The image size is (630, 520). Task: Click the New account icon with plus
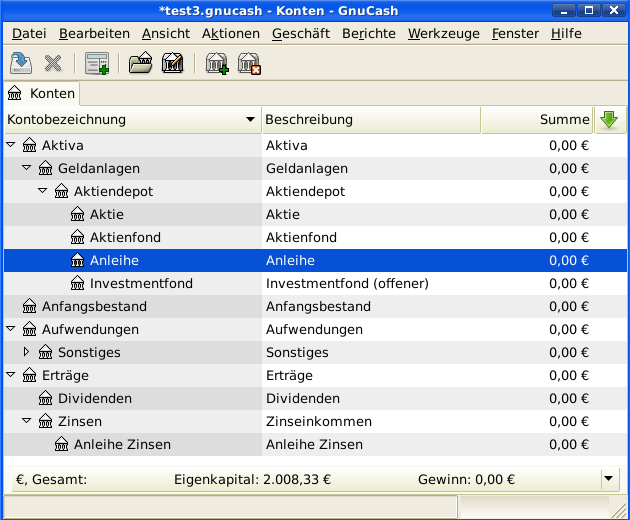pyautogui.click(x=216, y=64)
